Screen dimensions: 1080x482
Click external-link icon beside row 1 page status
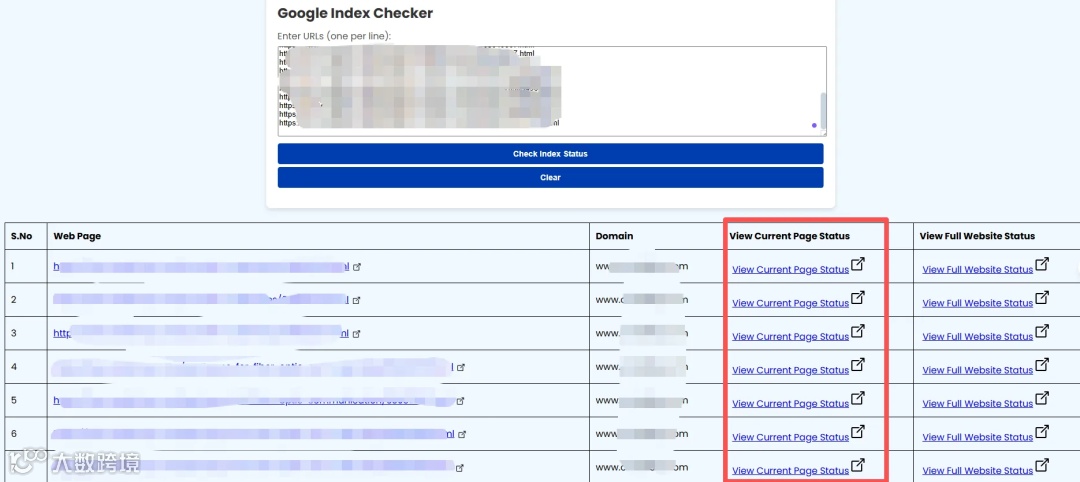tap(858, 264)
